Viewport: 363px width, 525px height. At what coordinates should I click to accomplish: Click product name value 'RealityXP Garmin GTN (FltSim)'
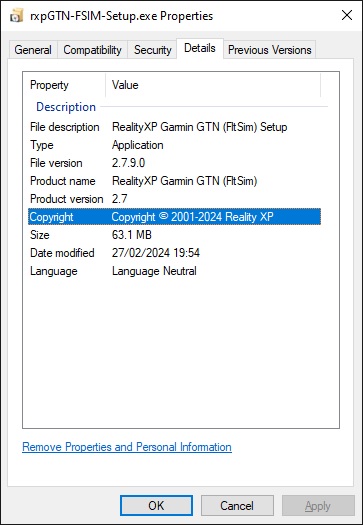[x=185, y=181]
